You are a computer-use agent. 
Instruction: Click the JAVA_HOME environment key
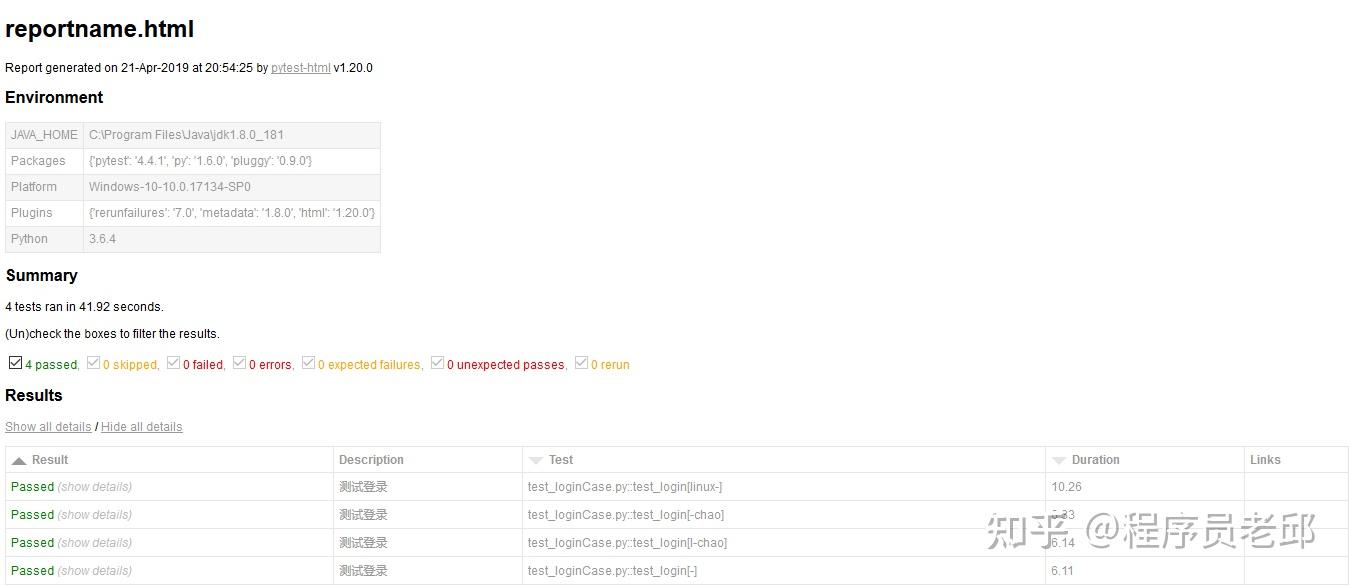[44, 135]
